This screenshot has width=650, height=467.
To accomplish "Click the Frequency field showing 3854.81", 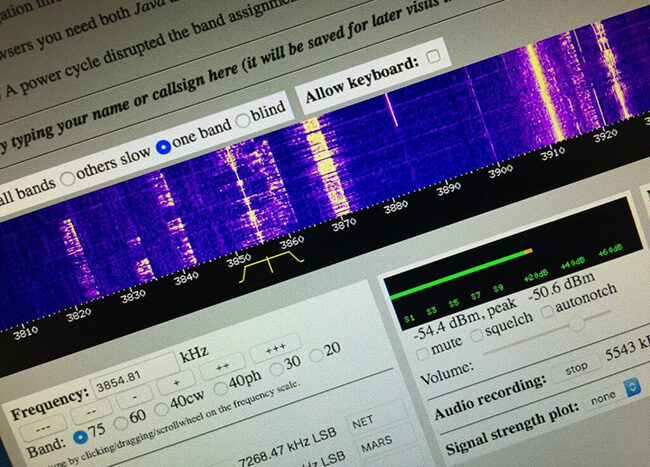I will click(133, 377).
